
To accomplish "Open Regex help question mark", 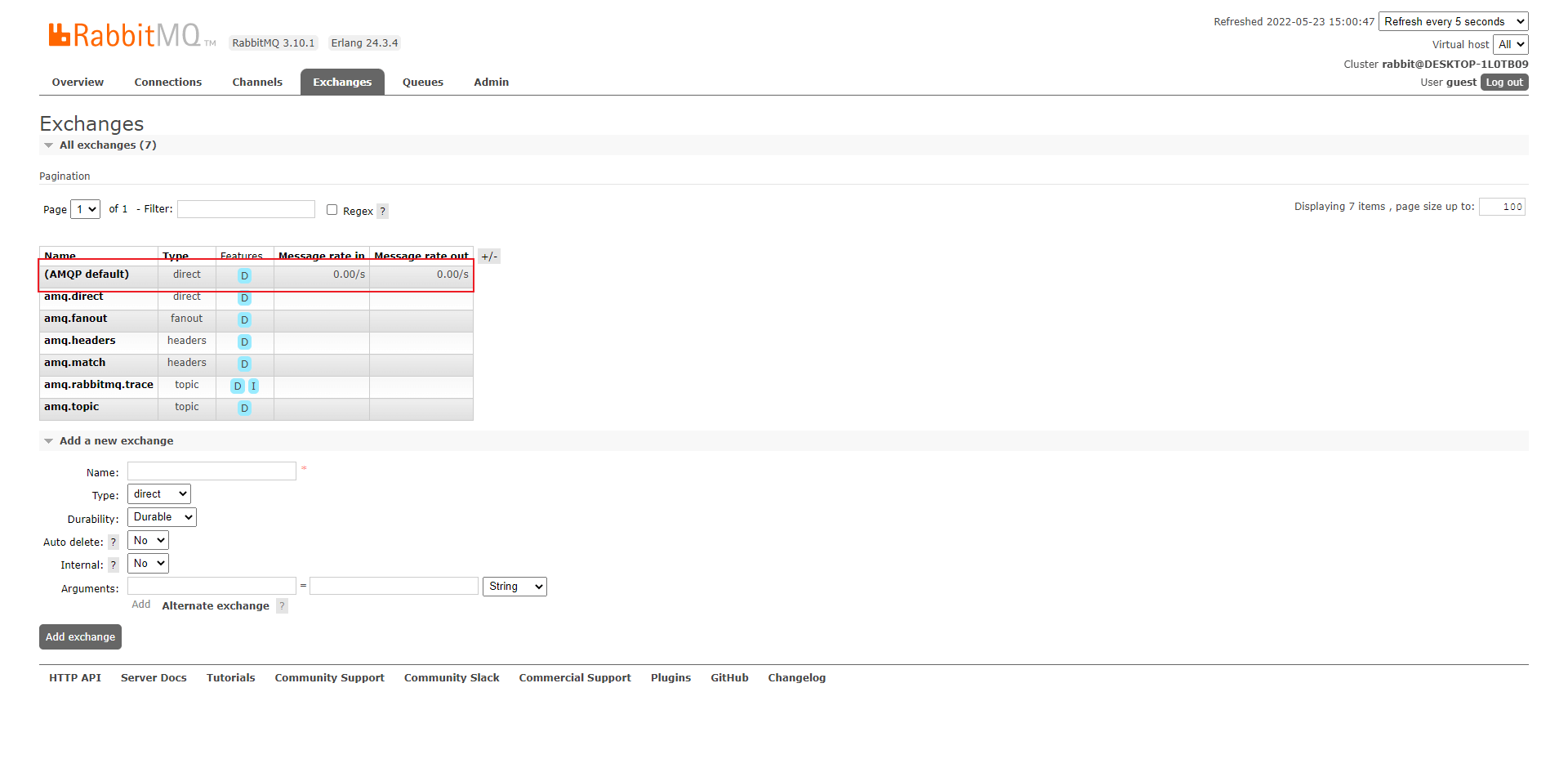I will pyautogui.click(x=382, y=211).
